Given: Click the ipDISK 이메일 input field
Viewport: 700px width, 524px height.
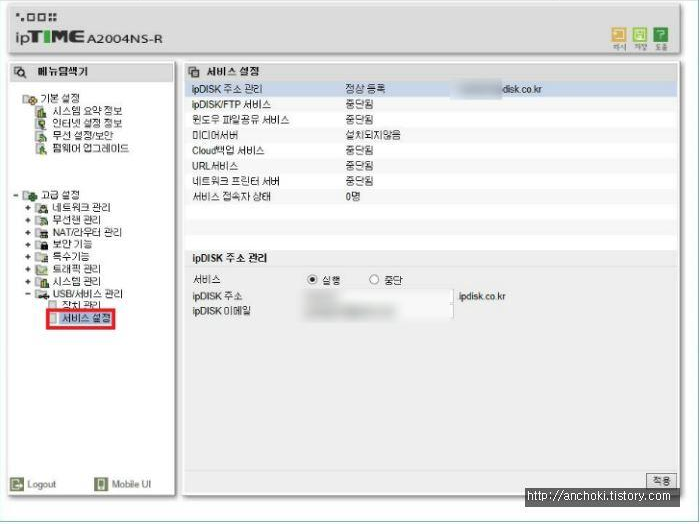Looking at the screenshot, I should click(378, 312).
